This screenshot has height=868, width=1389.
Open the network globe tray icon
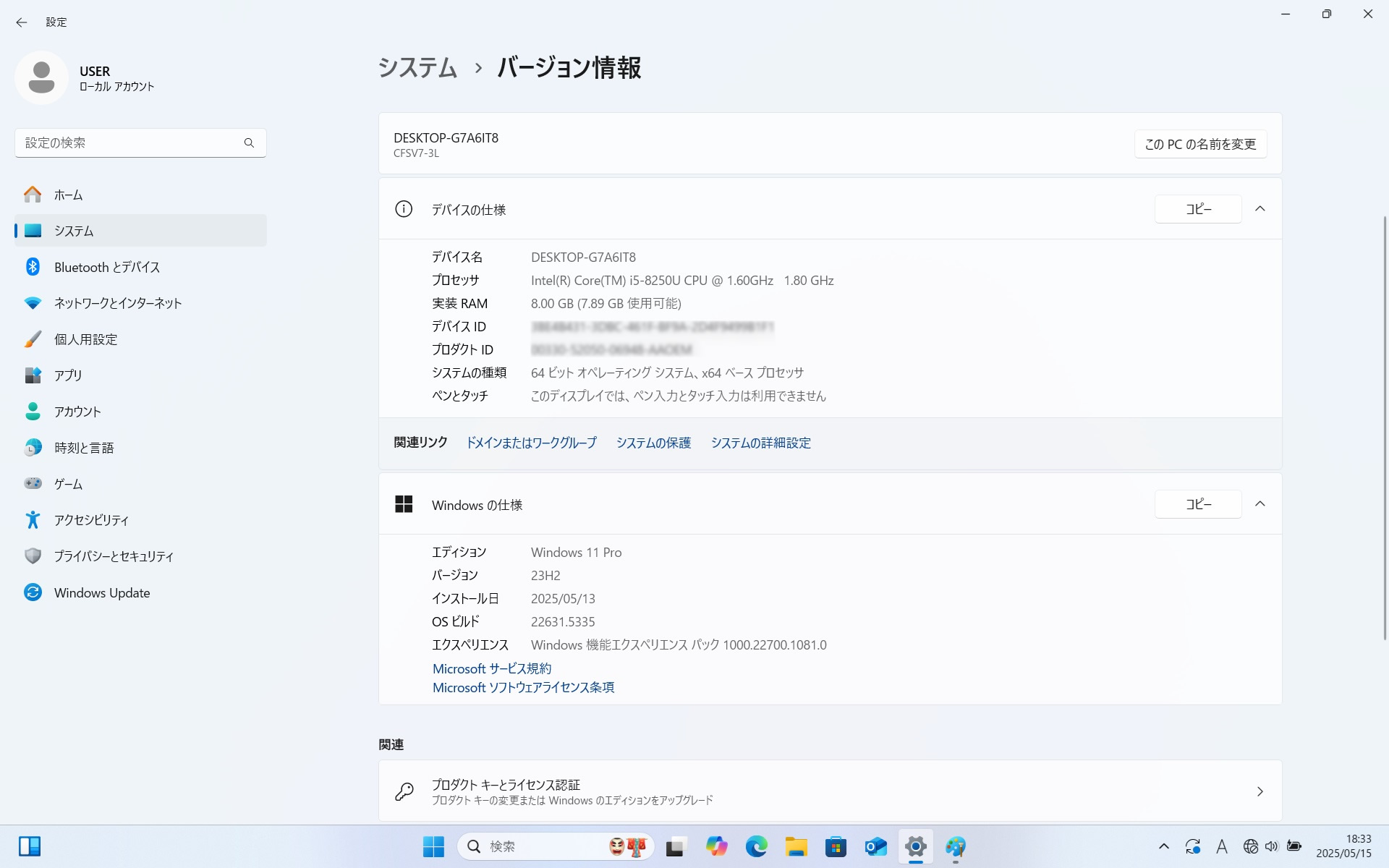point(1250,846)
